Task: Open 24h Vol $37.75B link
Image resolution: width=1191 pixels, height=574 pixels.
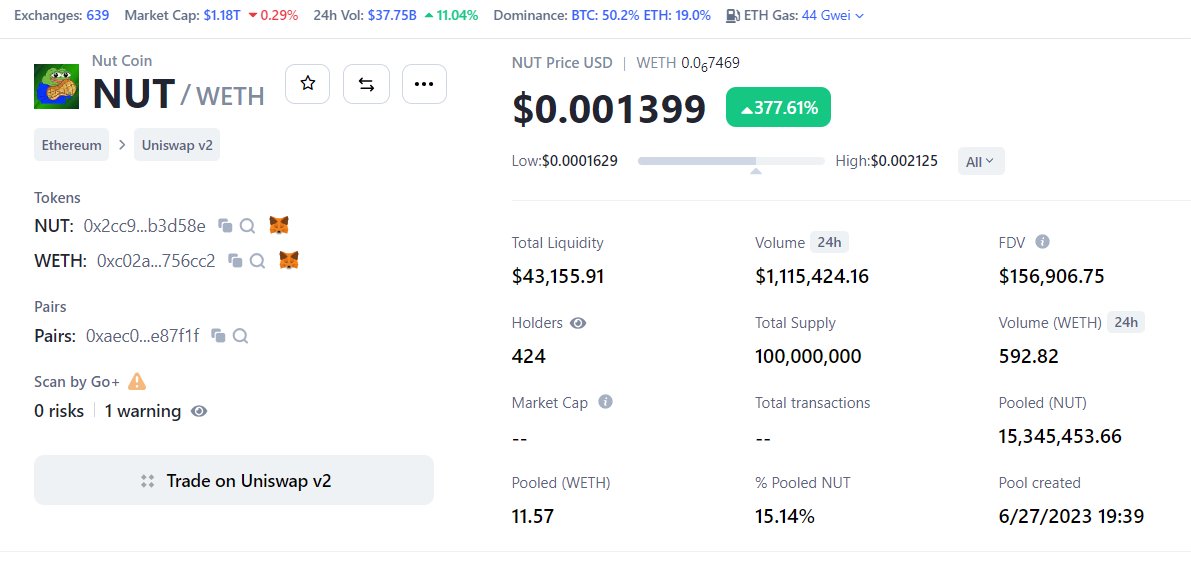Action: coord(392,15)
